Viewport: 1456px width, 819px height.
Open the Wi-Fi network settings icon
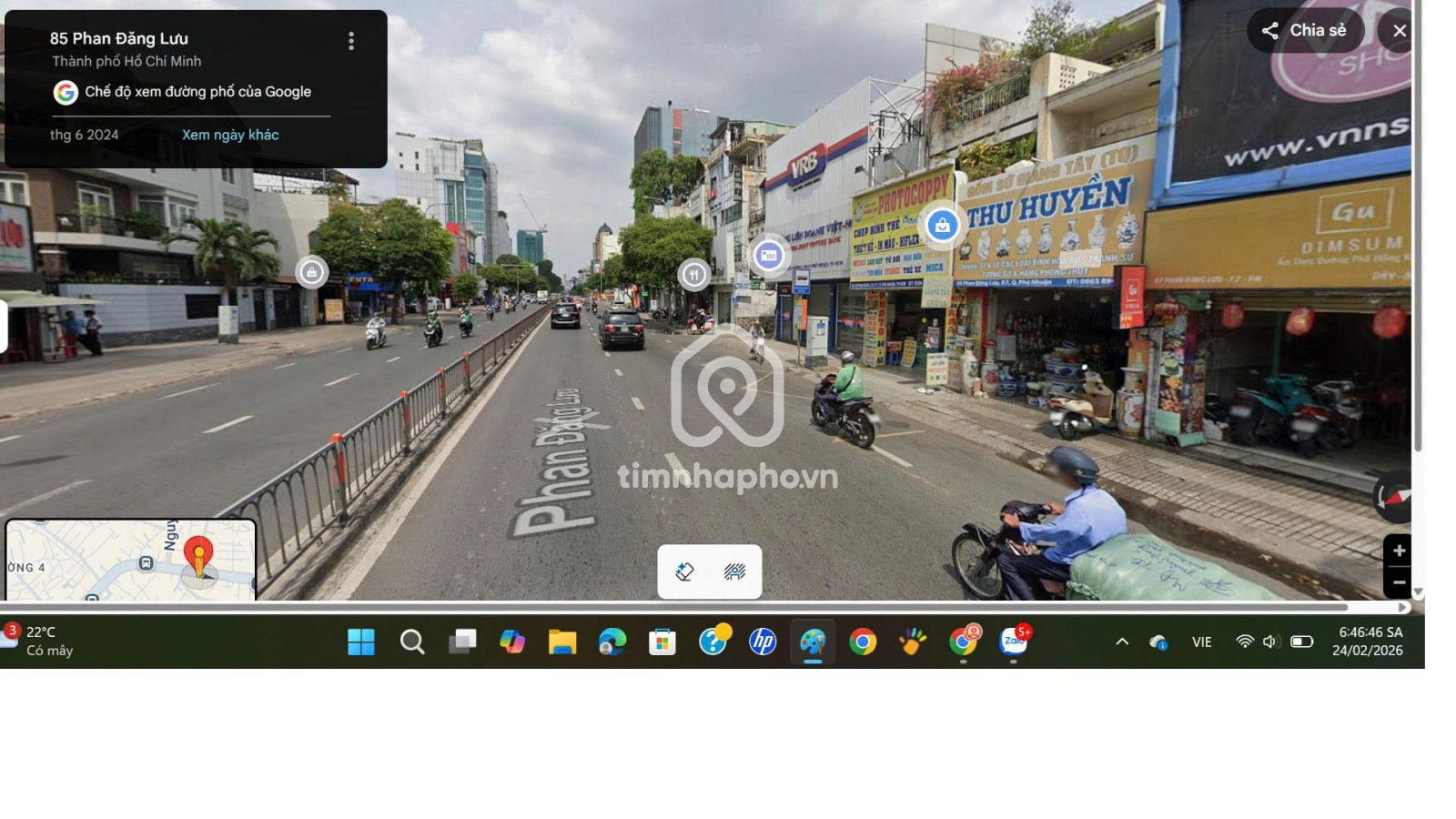(x=1244, y=642)
